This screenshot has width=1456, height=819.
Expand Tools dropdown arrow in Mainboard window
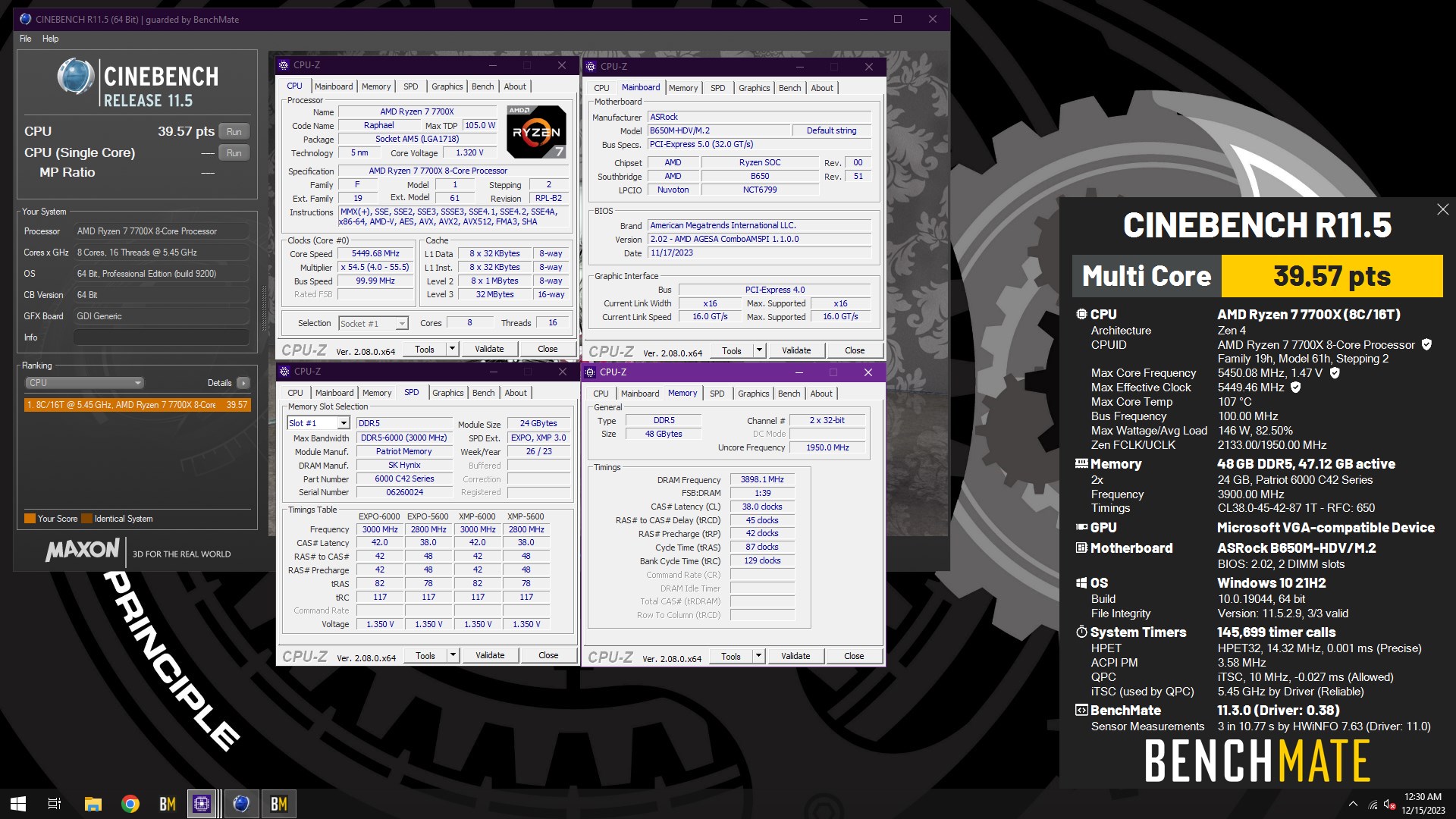[x=759, y=350]
